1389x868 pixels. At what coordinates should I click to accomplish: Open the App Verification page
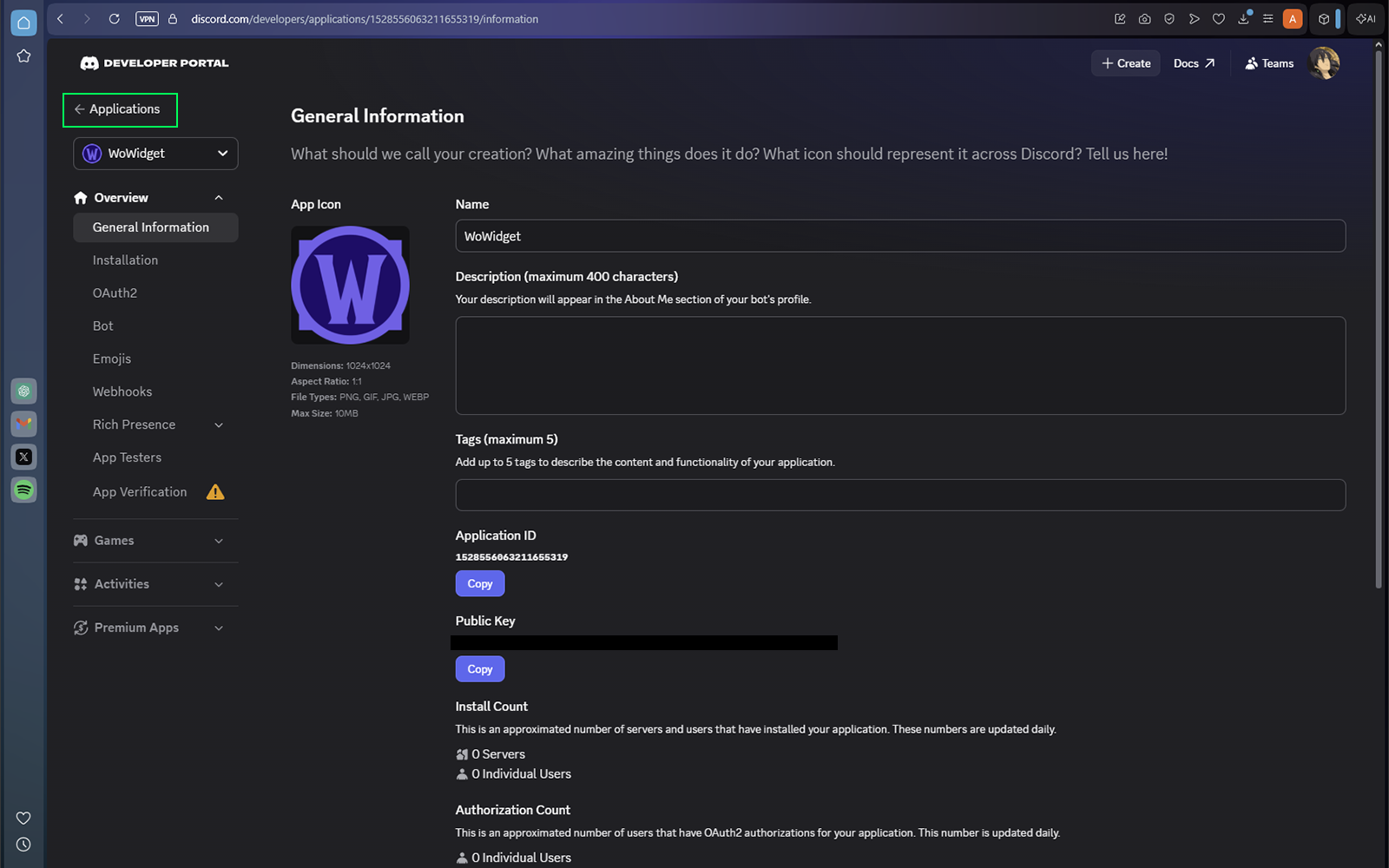[140, 492]
